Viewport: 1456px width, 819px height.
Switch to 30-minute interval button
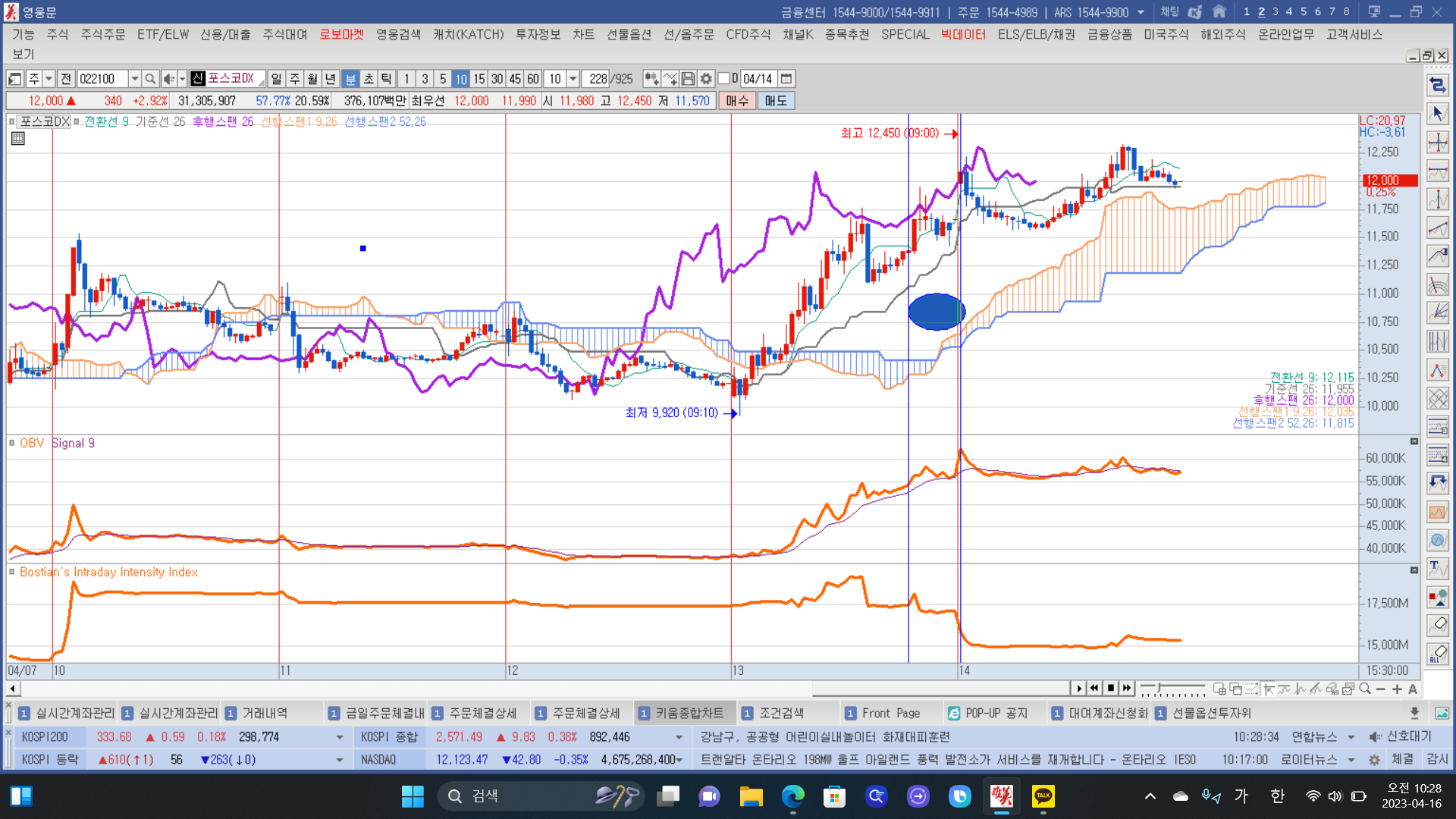tap(497, 79)
